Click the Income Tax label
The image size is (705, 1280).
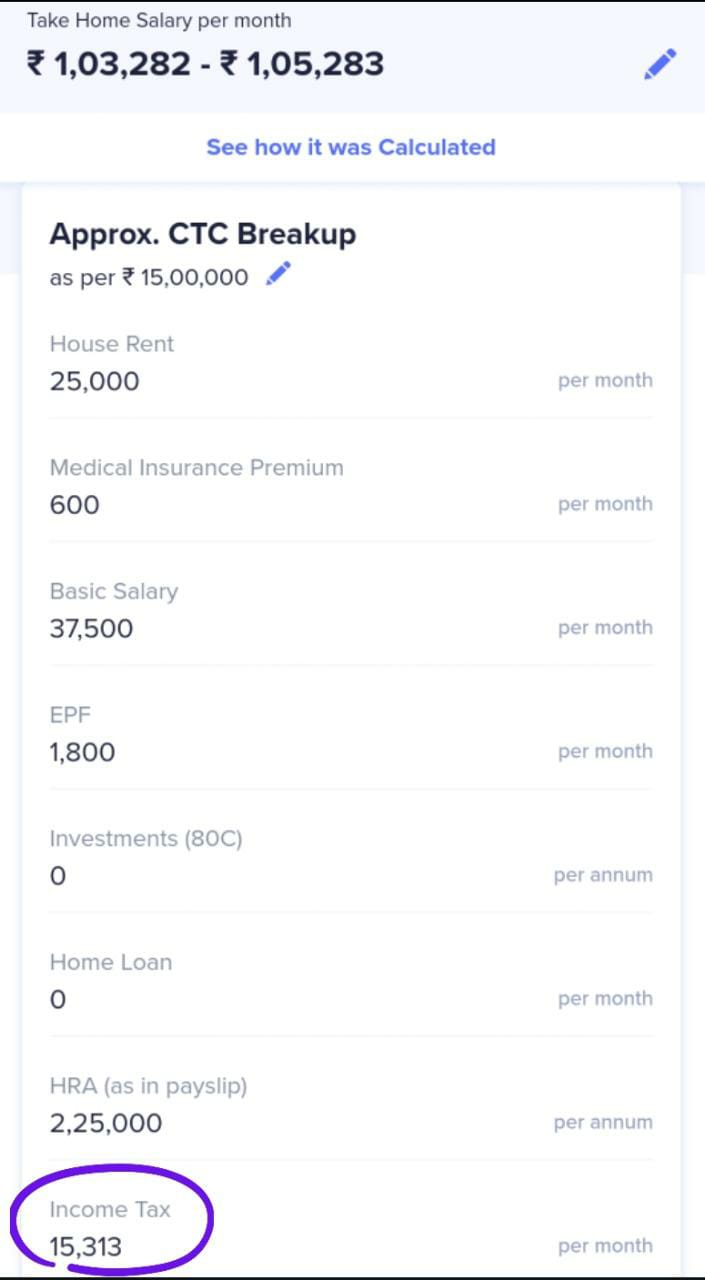[x=110, y=1209]
